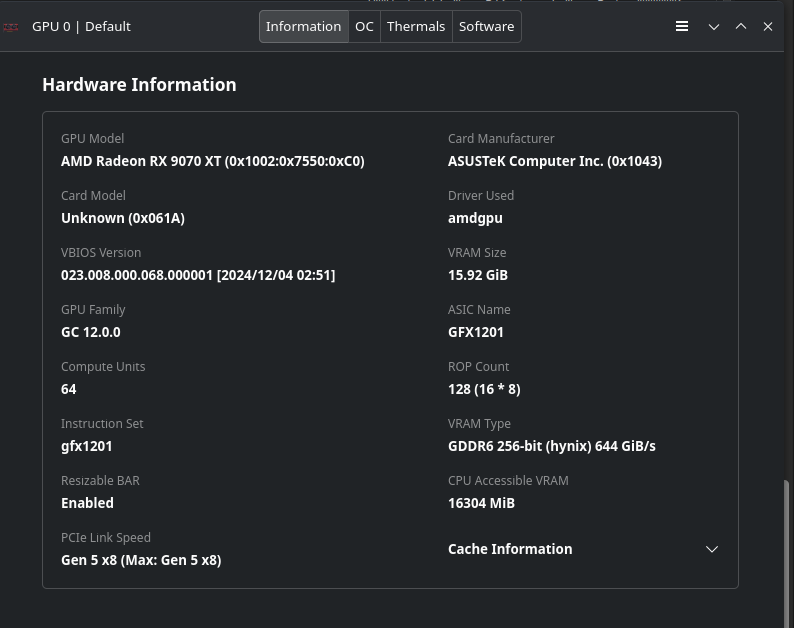The image size is (794, 628).
Task: Click the VBIOS Version label
Action: click(101, 253)
